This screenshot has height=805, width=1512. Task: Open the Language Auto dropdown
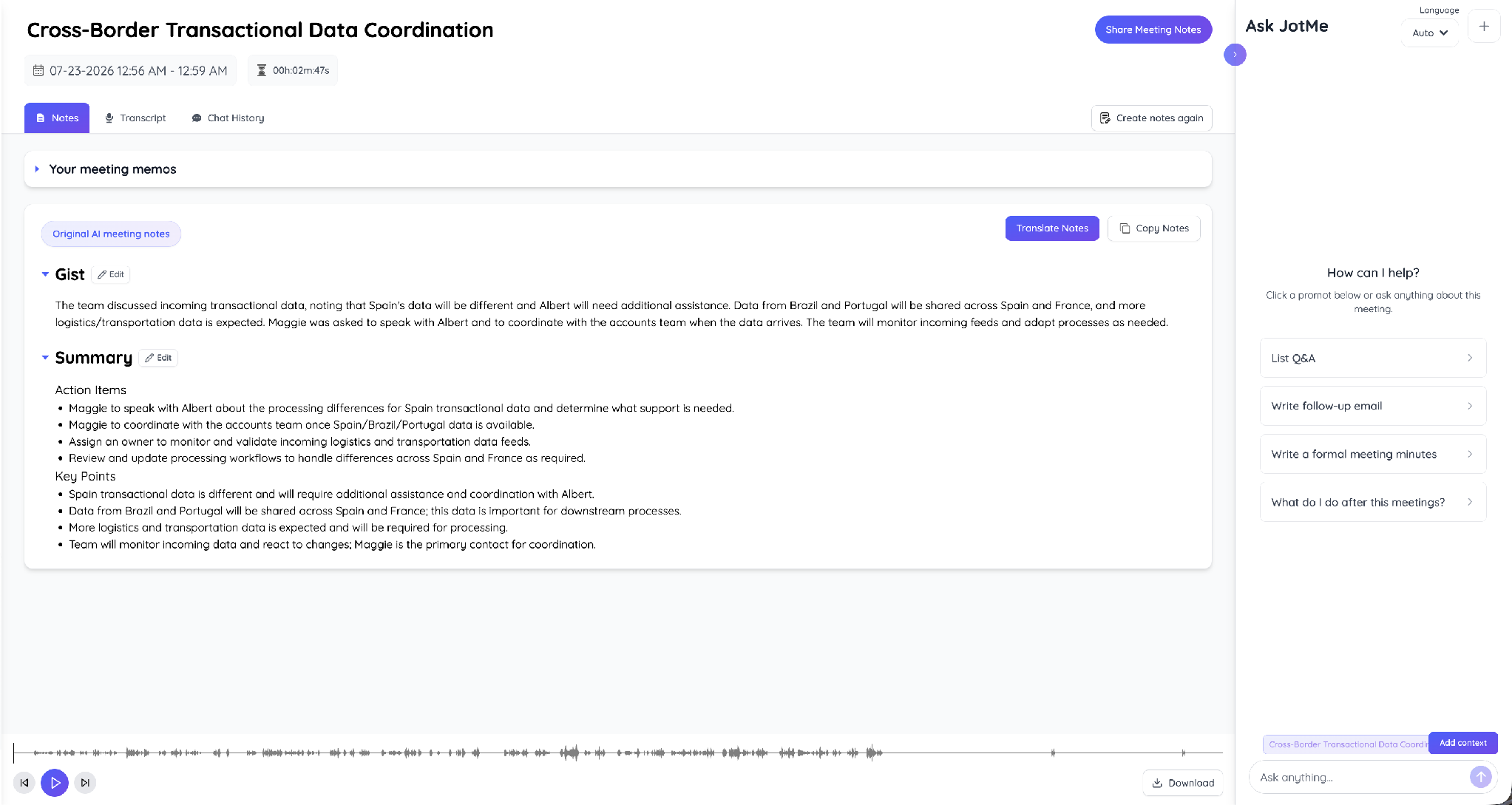click(x=1429, y=33)
